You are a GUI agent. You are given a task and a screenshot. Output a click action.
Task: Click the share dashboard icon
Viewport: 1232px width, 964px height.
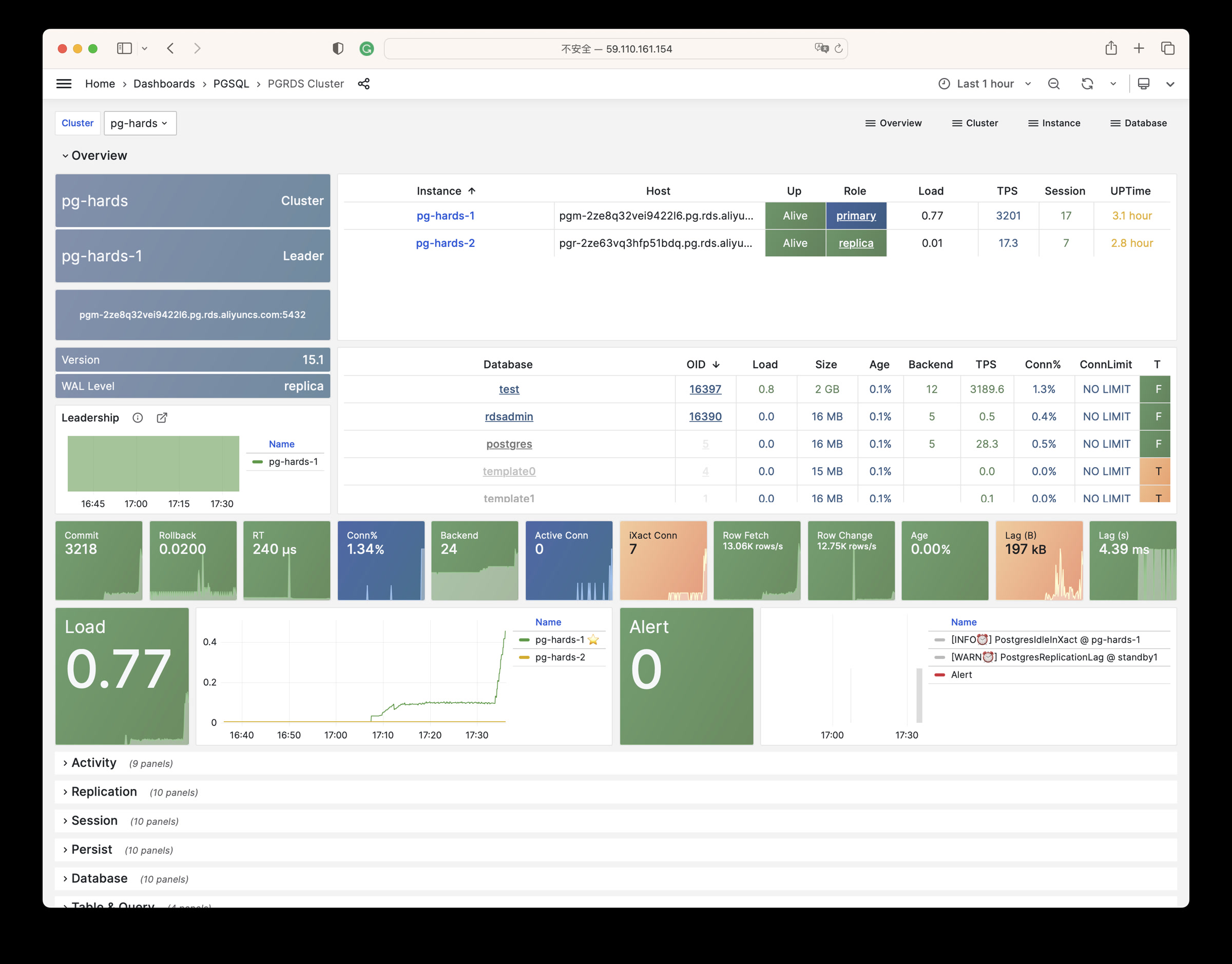[x=364, y=84]
